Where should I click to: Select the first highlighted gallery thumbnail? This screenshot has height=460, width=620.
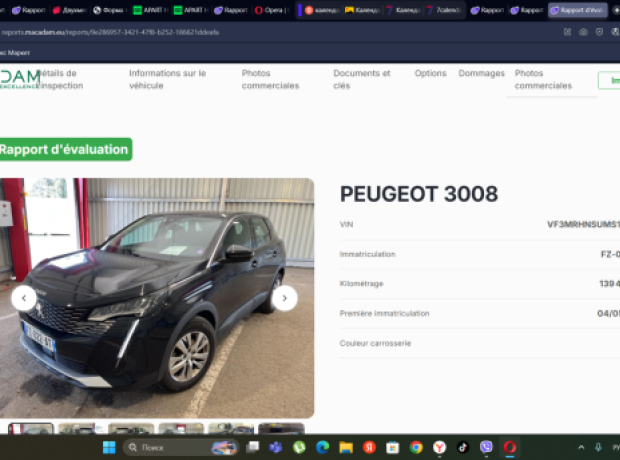pos(31,428)
